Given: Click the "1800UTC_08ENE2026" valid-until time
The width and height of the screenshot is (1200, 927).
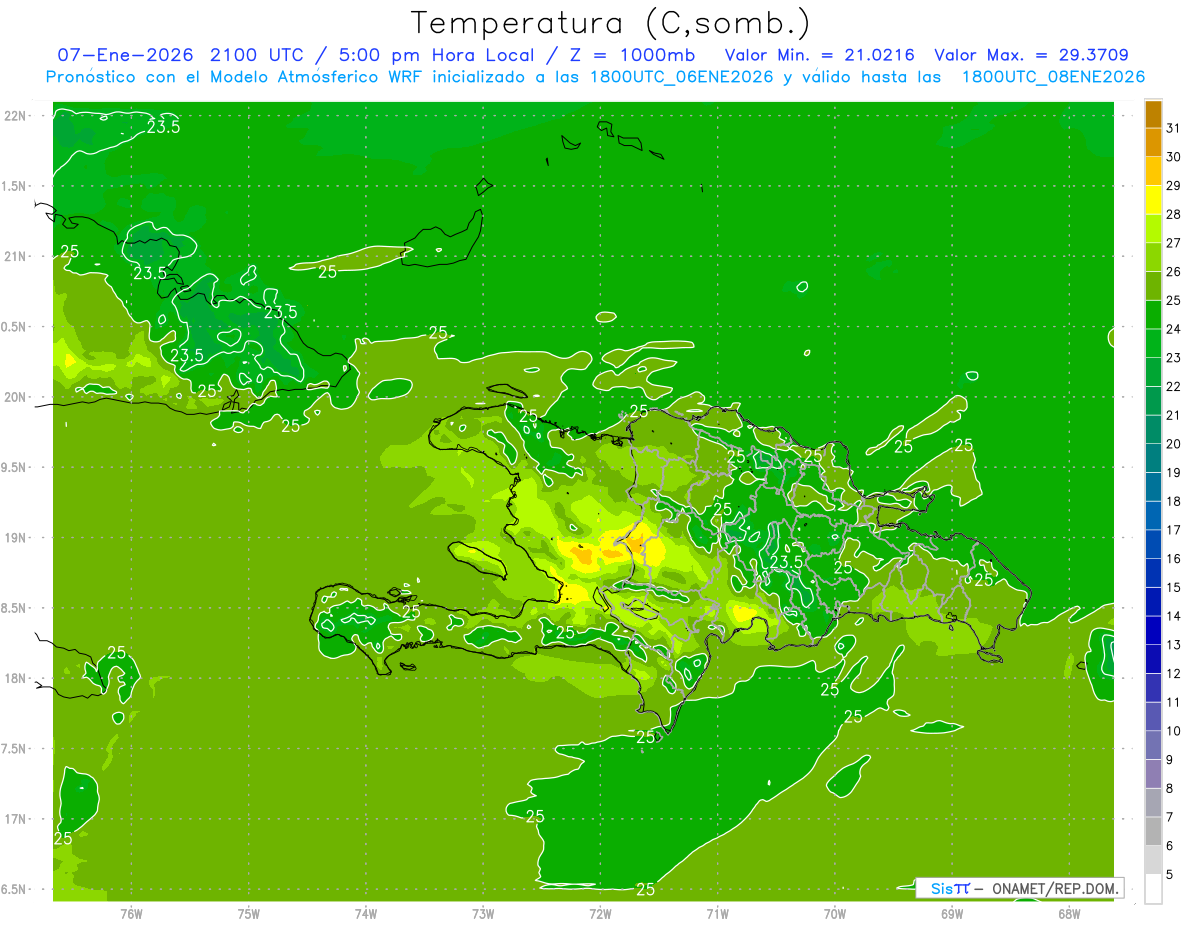Looking at the screenshot, I should 1053,77.
